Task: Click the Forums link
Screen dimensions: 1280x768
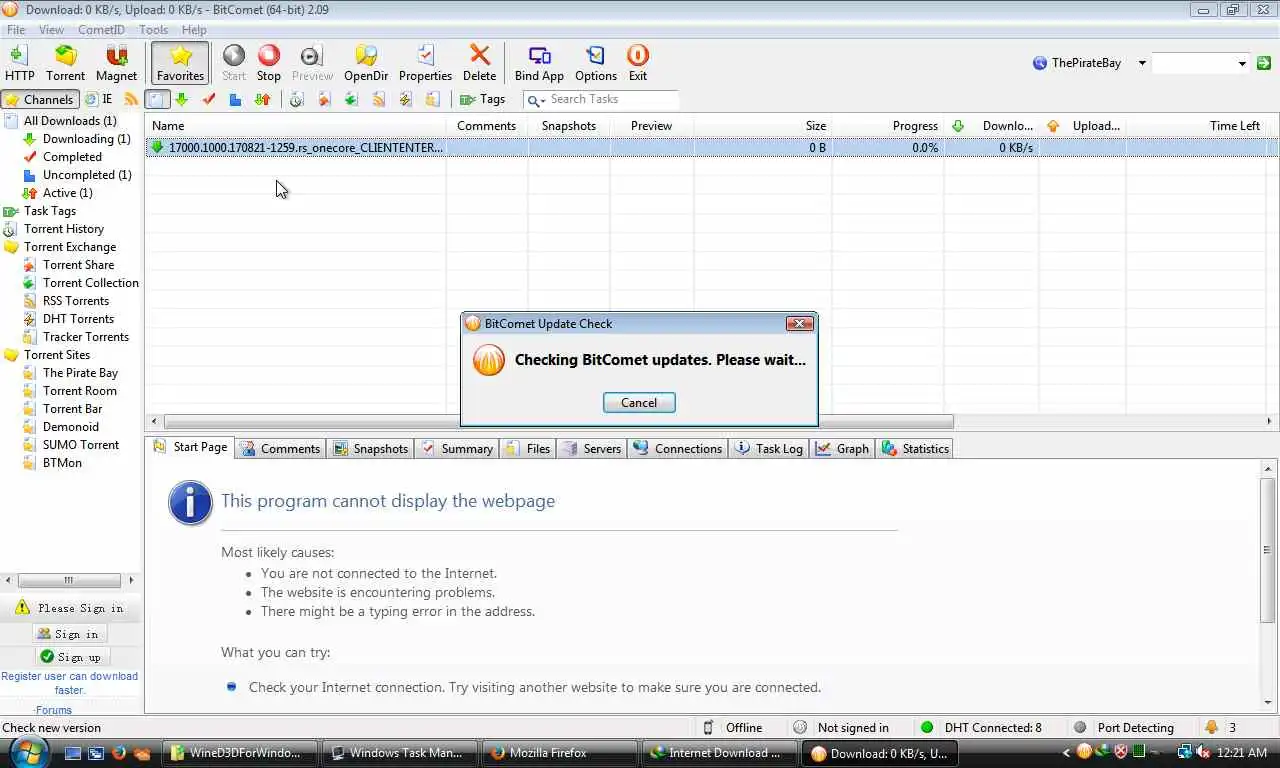Action: click(53, 710)
